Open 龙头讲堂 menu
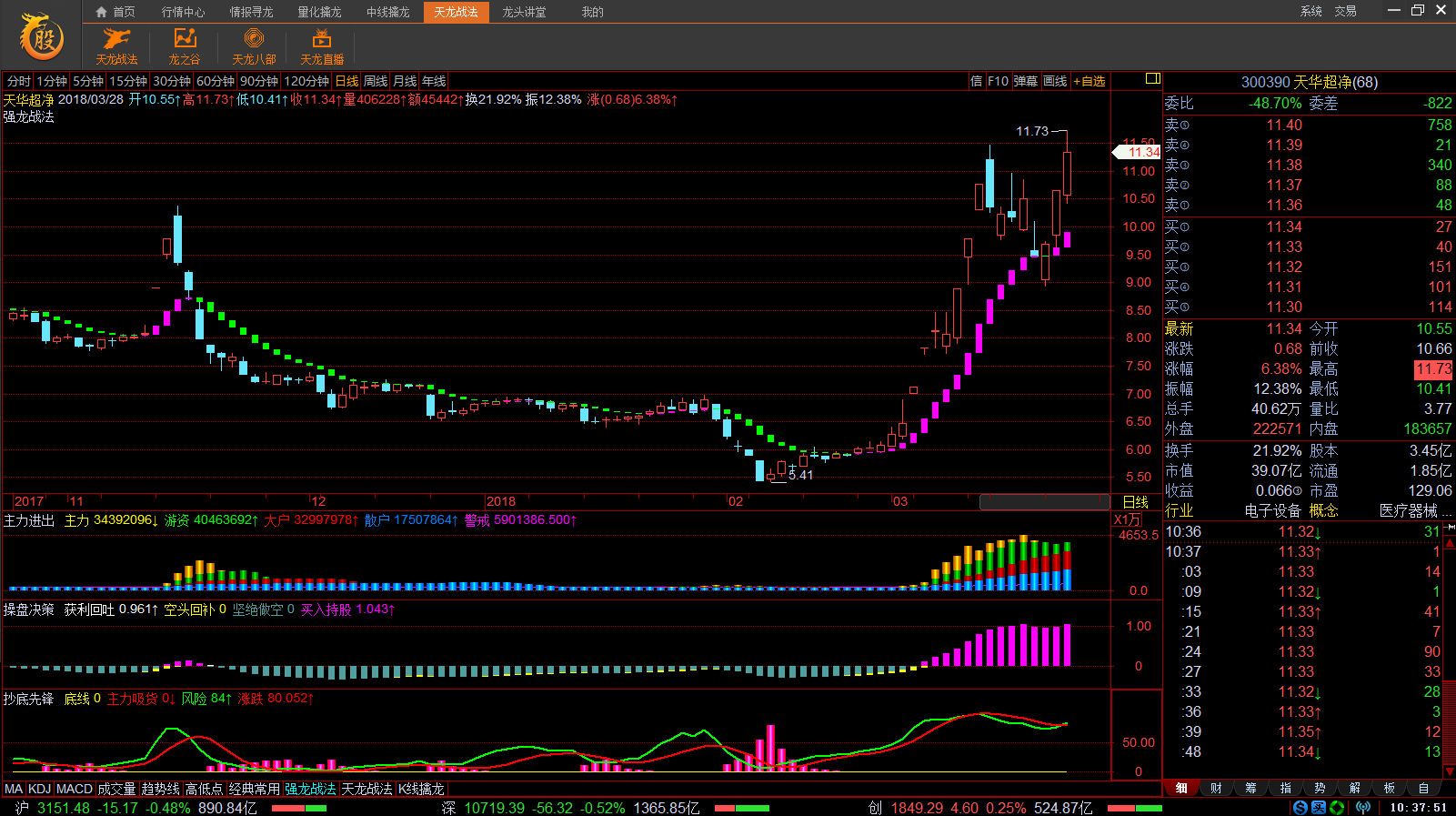The height and width of the screenshot is (816, 1456). (525, 12)
